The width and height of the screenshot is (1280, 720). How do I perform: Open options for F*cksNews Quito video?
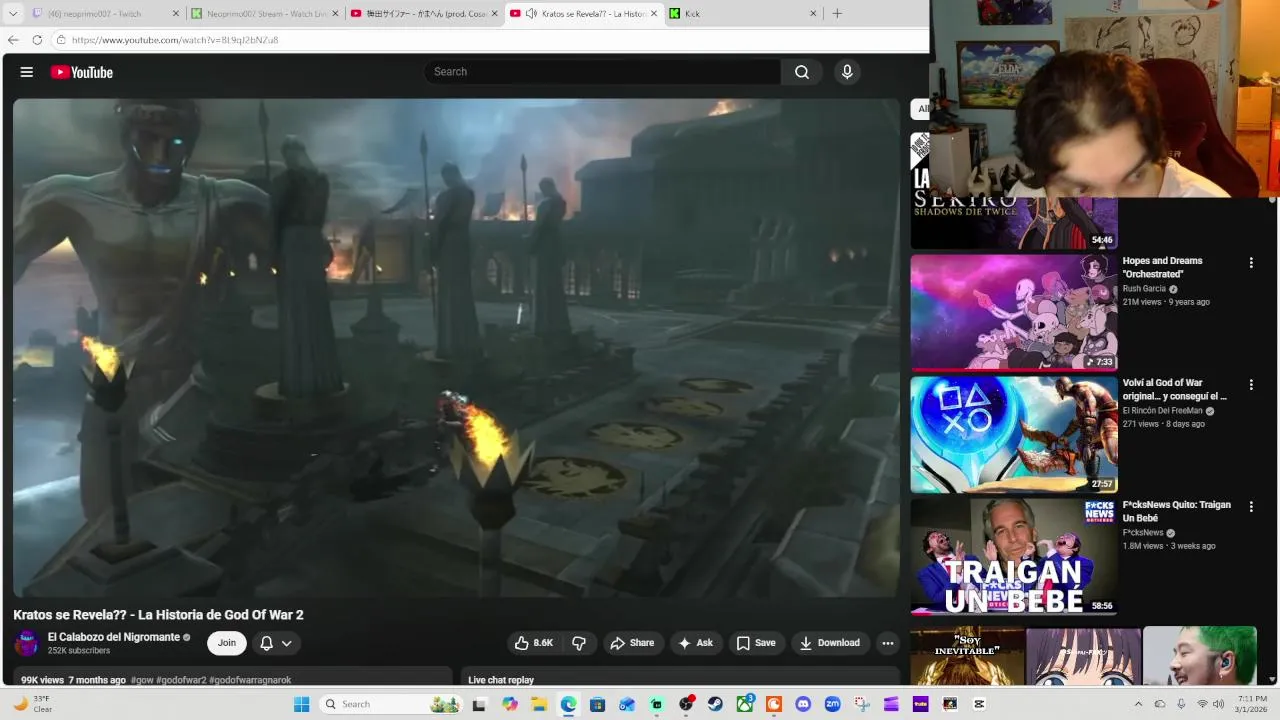[1251, 507]
